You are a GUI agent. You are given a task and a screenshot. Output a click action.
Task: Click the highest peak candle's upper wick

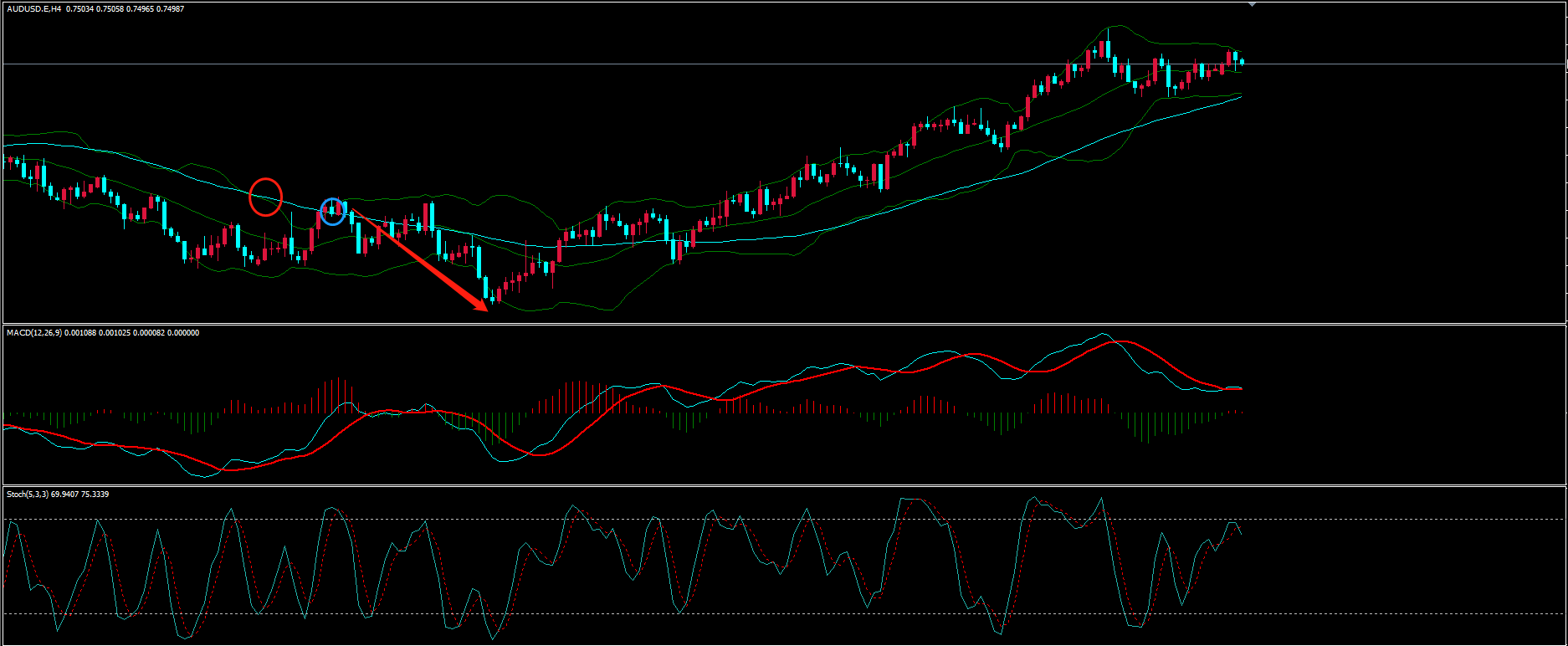pyautogui.click(x=1108, y=33)
